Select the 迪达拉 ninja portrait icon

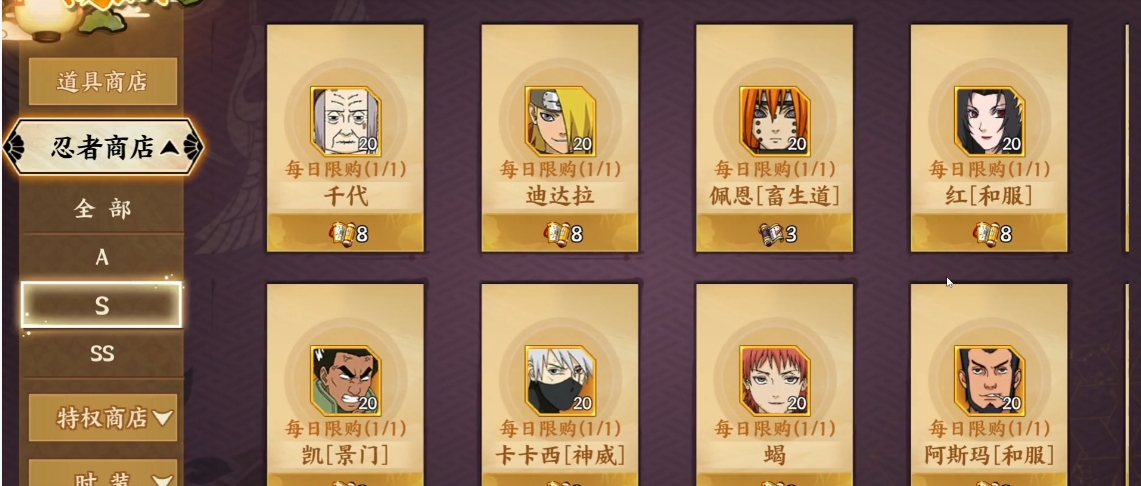560,121
